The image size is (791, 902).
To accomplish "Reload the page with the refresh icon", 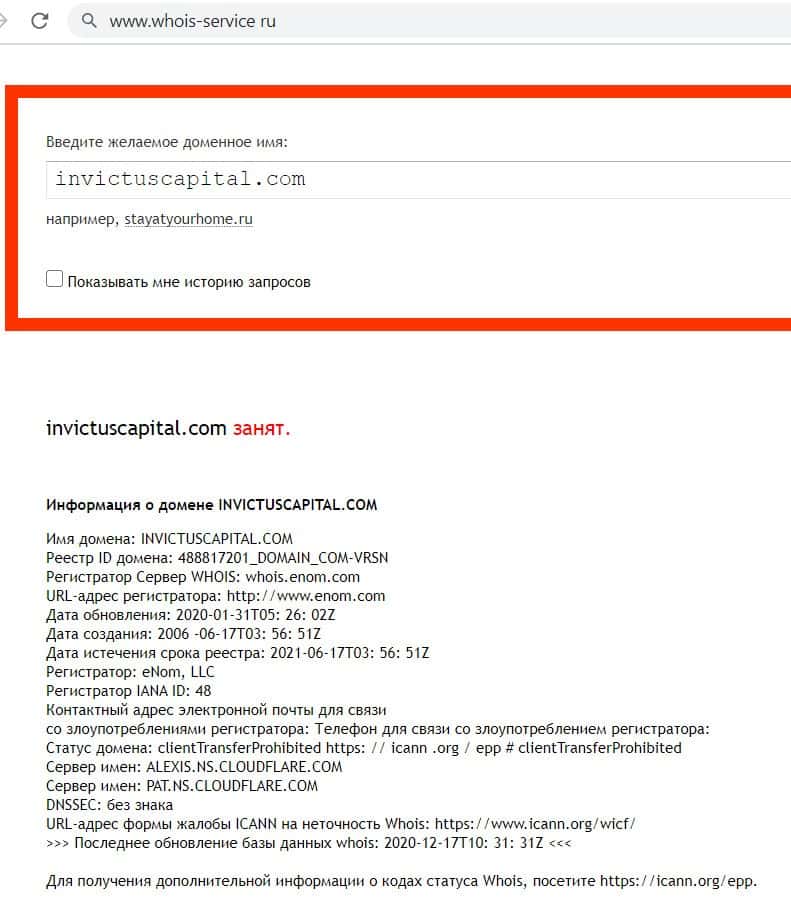I will (40, 21).
